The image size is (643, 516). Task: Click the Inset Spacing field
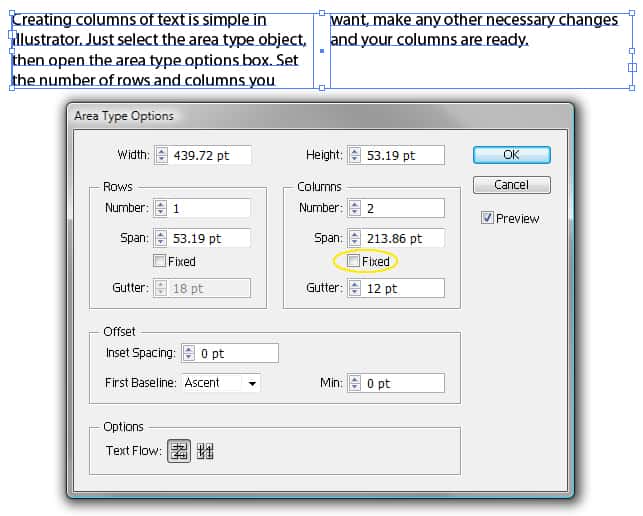point(237,353)
